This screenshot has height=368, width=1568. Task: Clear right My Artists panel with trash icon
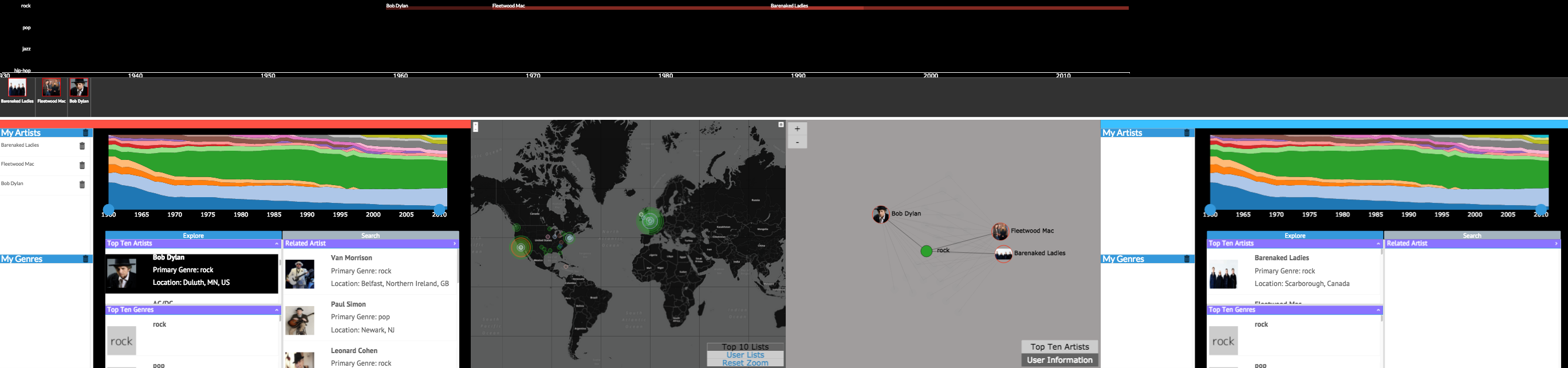(1187, 133)
